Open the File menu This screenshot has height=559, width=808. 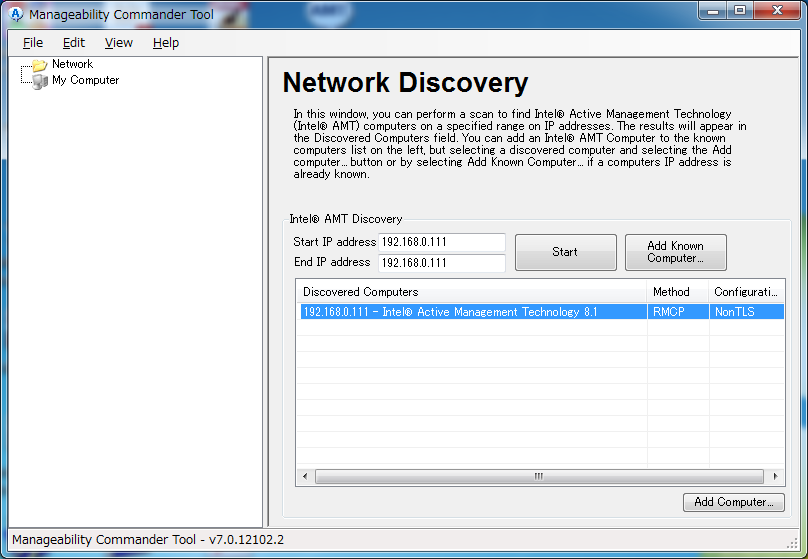[x=33, y=43]
